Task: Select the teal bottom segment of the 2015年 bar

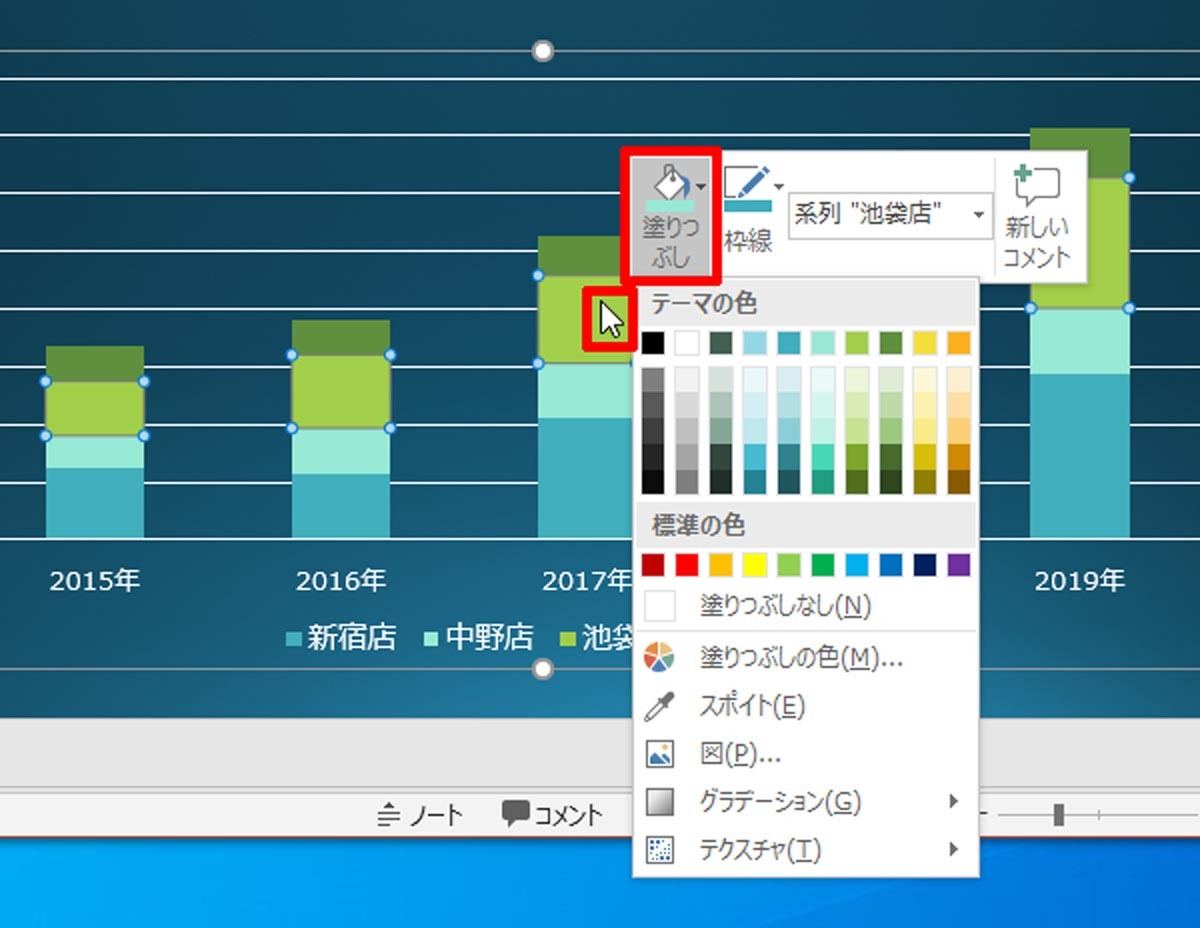Action: (x=95, y=502)
